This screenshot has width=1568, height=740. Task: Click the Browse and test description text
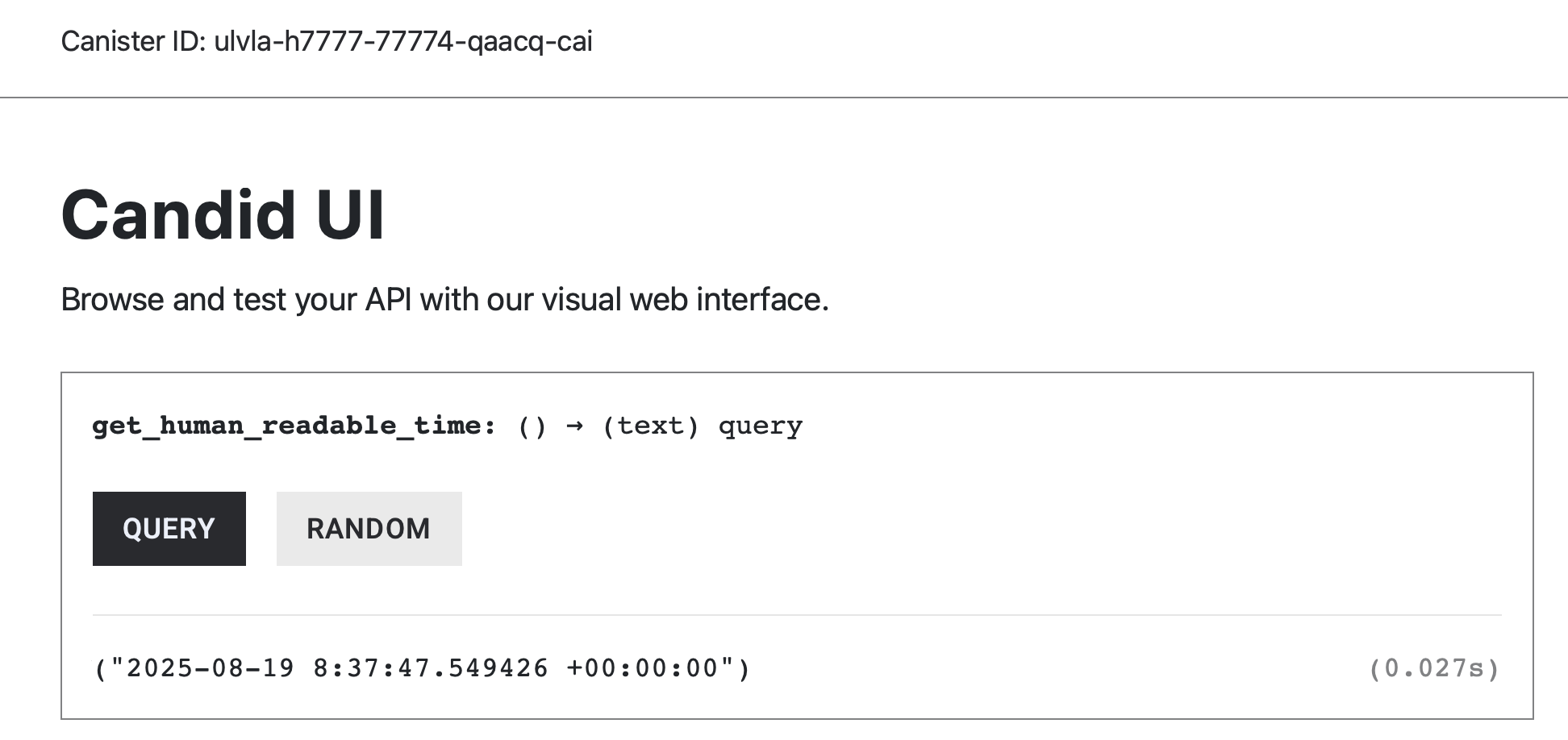[x=445, y=299]
